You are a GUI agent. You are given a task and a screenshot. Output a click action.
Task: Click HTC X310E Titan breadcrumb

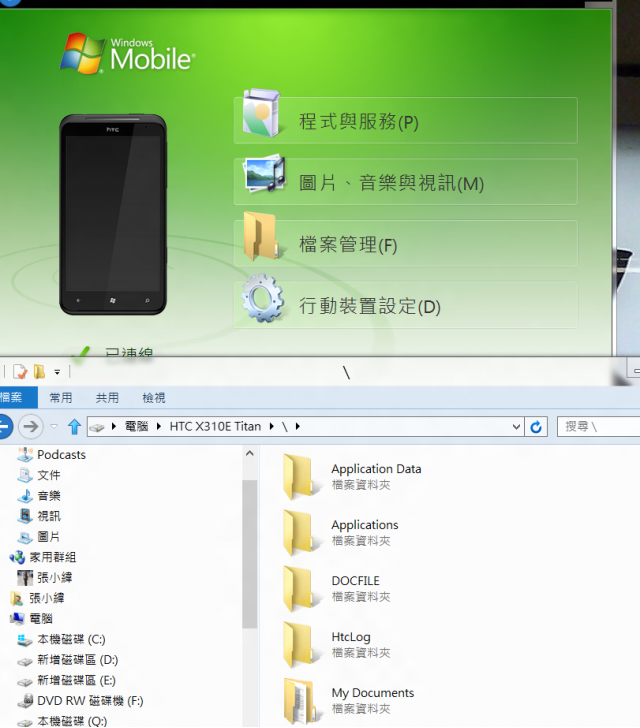(215, 426)
